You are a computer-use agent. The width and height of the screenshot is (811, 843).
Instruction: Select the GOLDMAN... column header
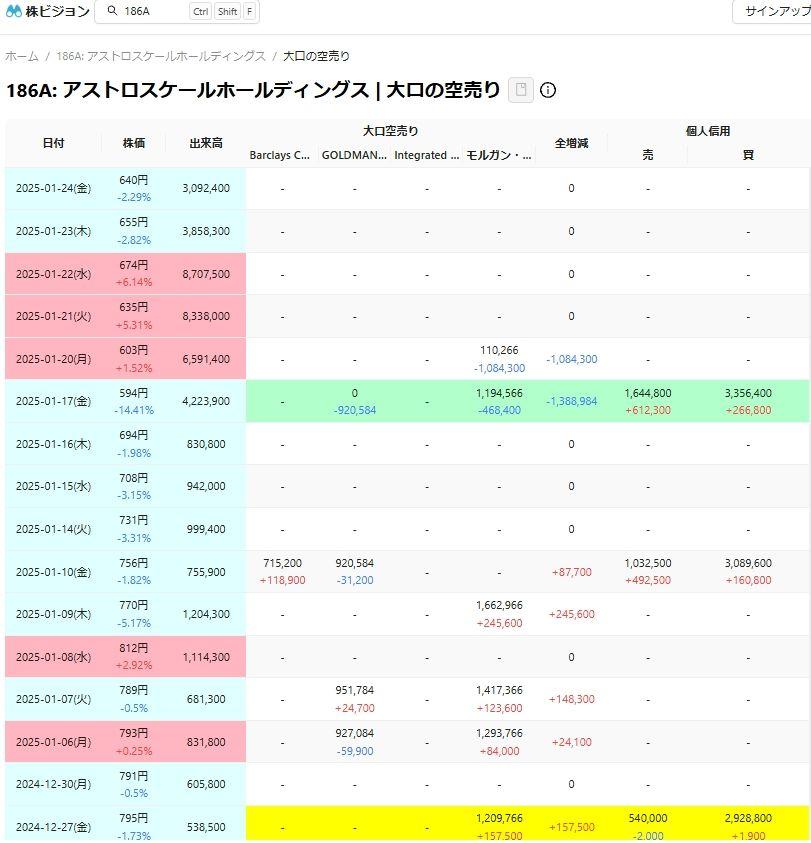point(354,155)
